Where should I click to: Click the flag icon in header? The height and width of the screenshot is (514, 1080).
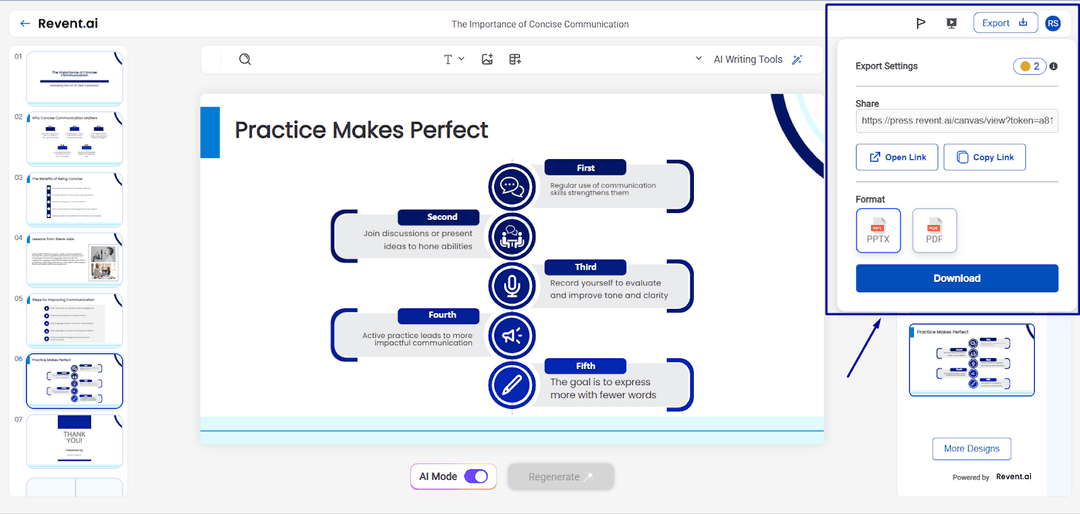click(921, 23)
